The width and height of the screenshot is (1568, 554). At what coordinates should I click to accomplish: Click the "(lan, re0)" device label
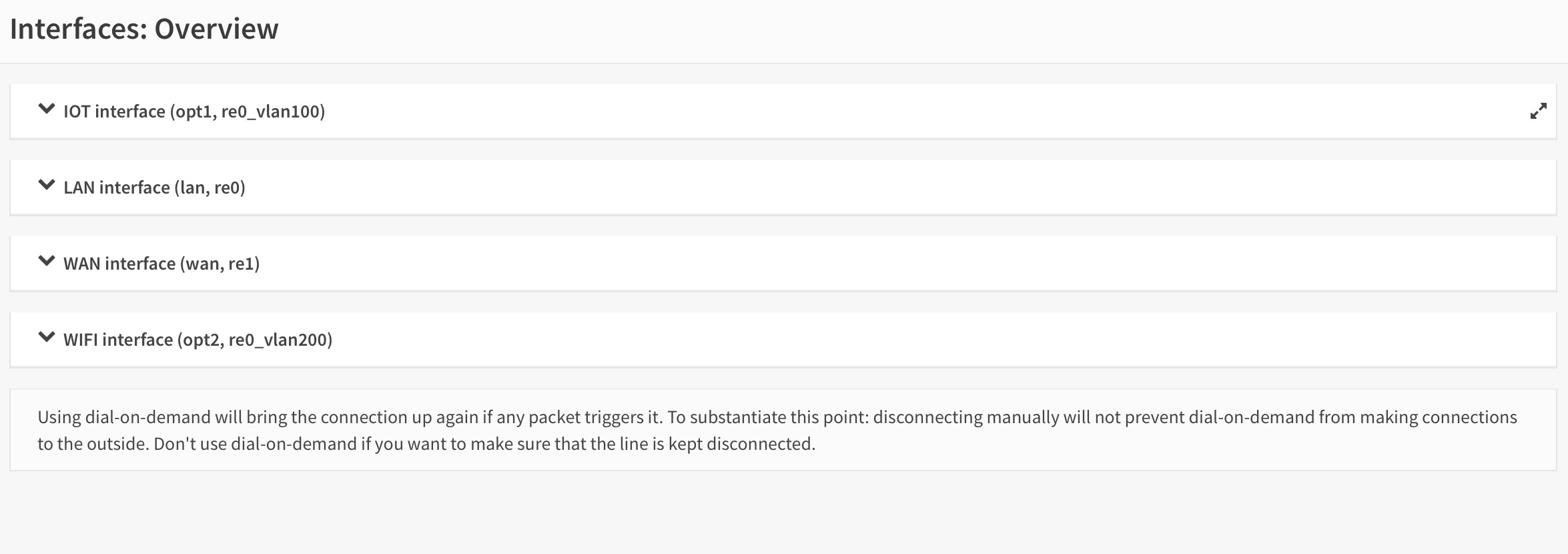[x=210, y=188]
